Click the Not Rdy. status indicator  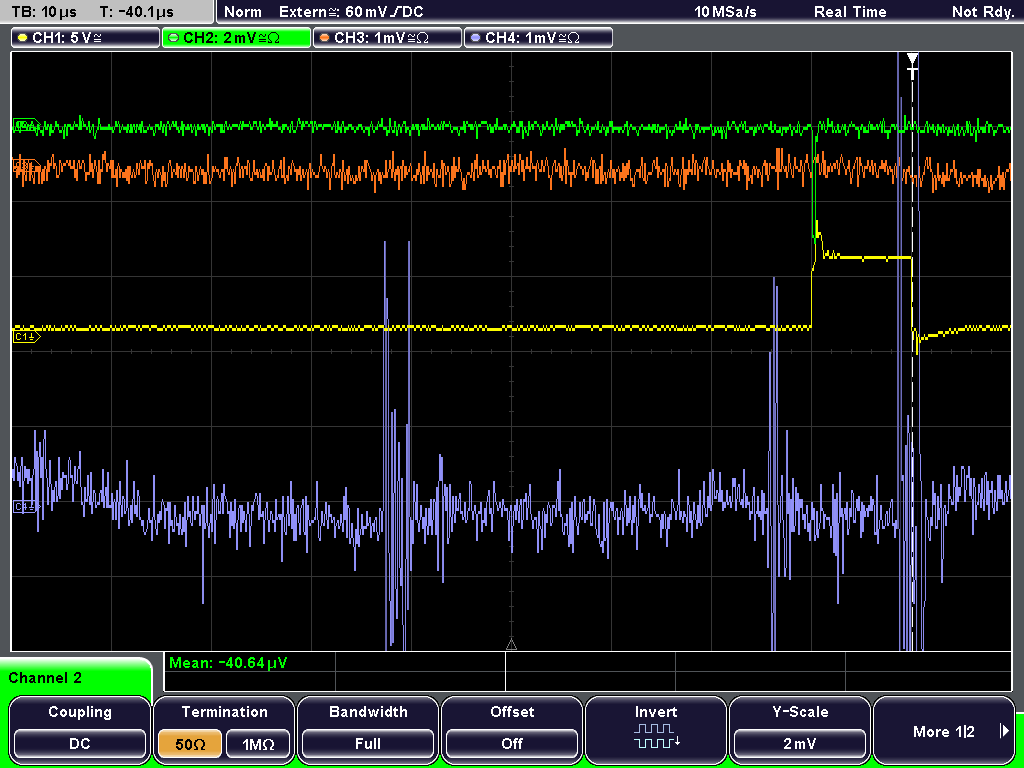[983, 12]
